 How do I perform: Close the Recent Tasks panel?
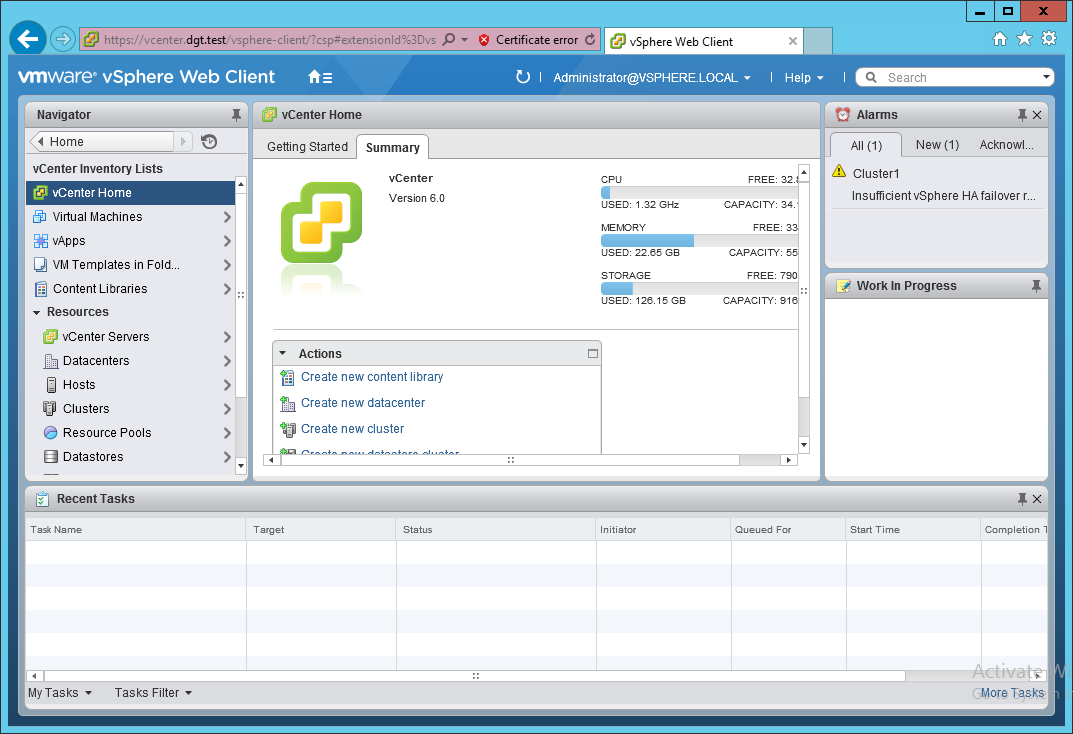pyautogui.click(x=1037, y=499)
